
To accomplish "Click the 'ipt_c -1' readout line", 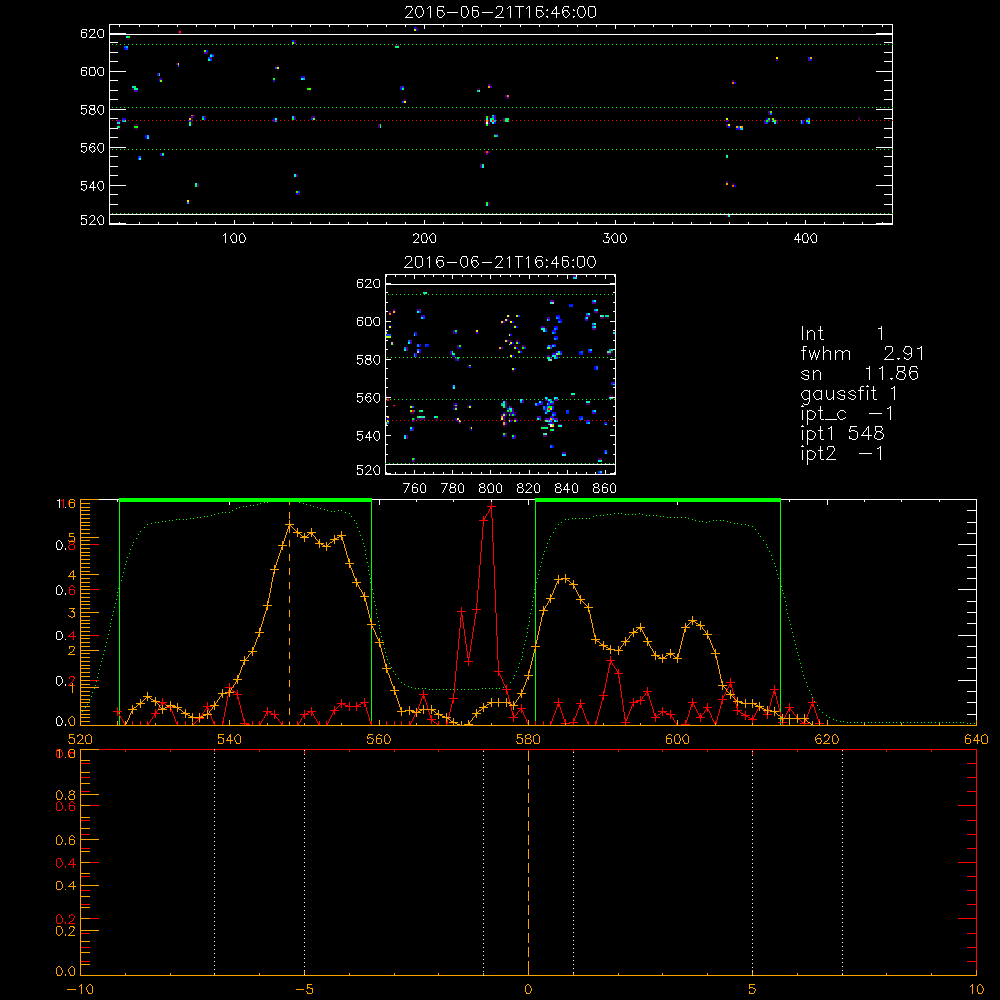I will click(847, 415).
